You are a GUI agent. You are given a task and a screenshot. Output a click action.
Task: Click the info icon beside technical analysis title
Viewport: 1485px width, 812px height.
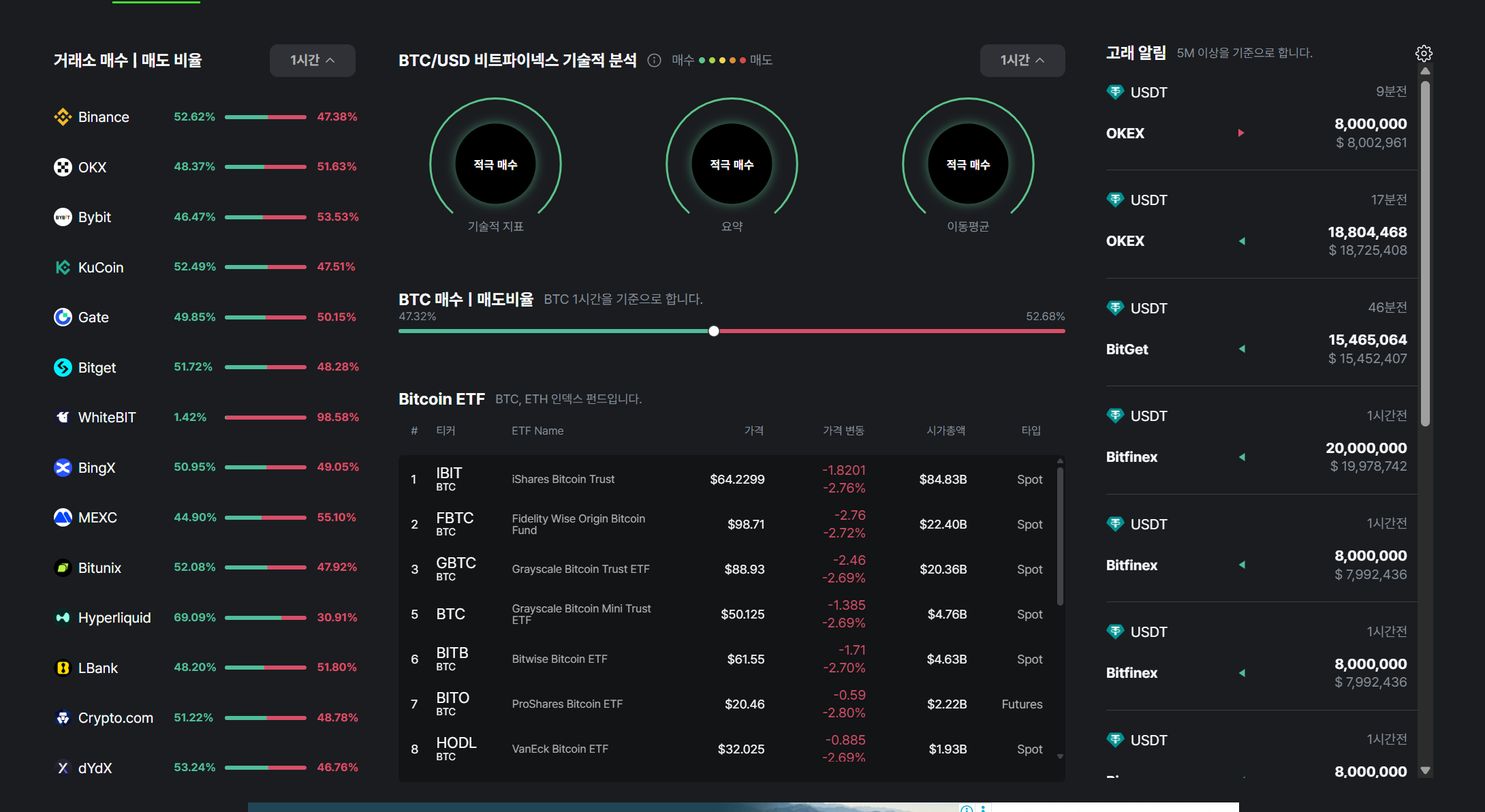tap(654, 61)
